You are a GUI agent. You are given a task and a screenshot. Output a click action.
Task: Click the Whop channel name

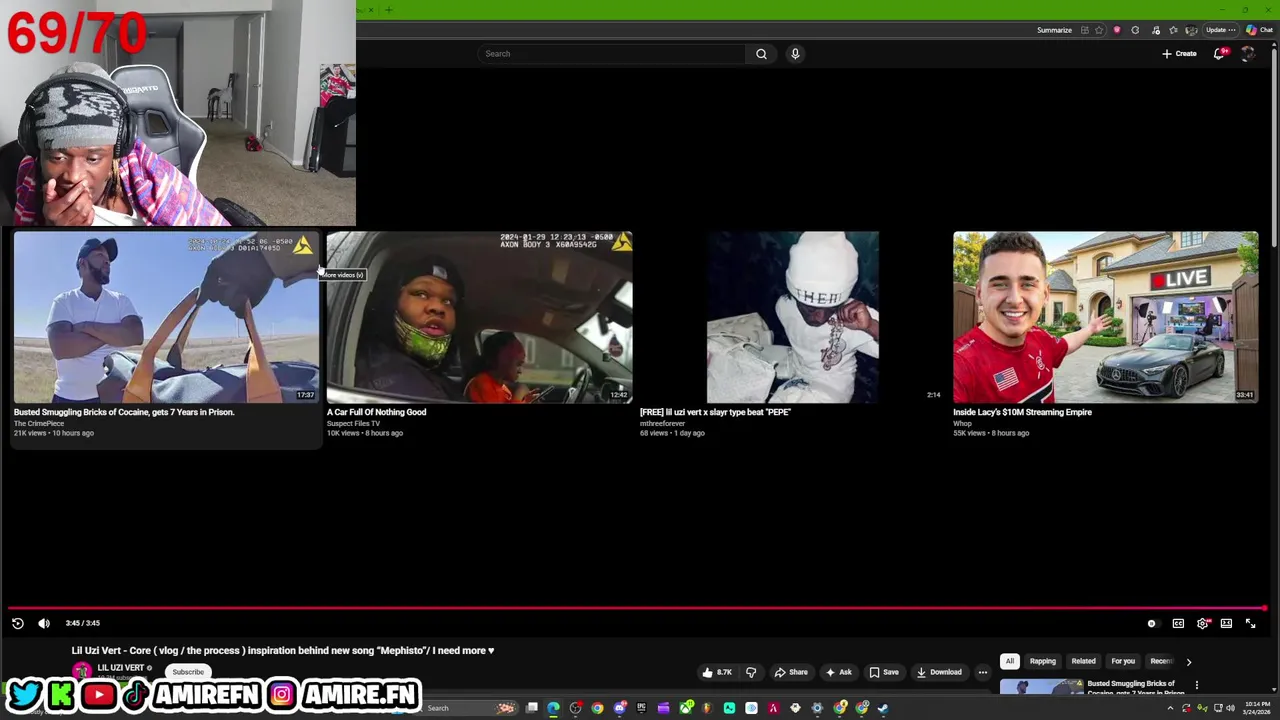962,424
